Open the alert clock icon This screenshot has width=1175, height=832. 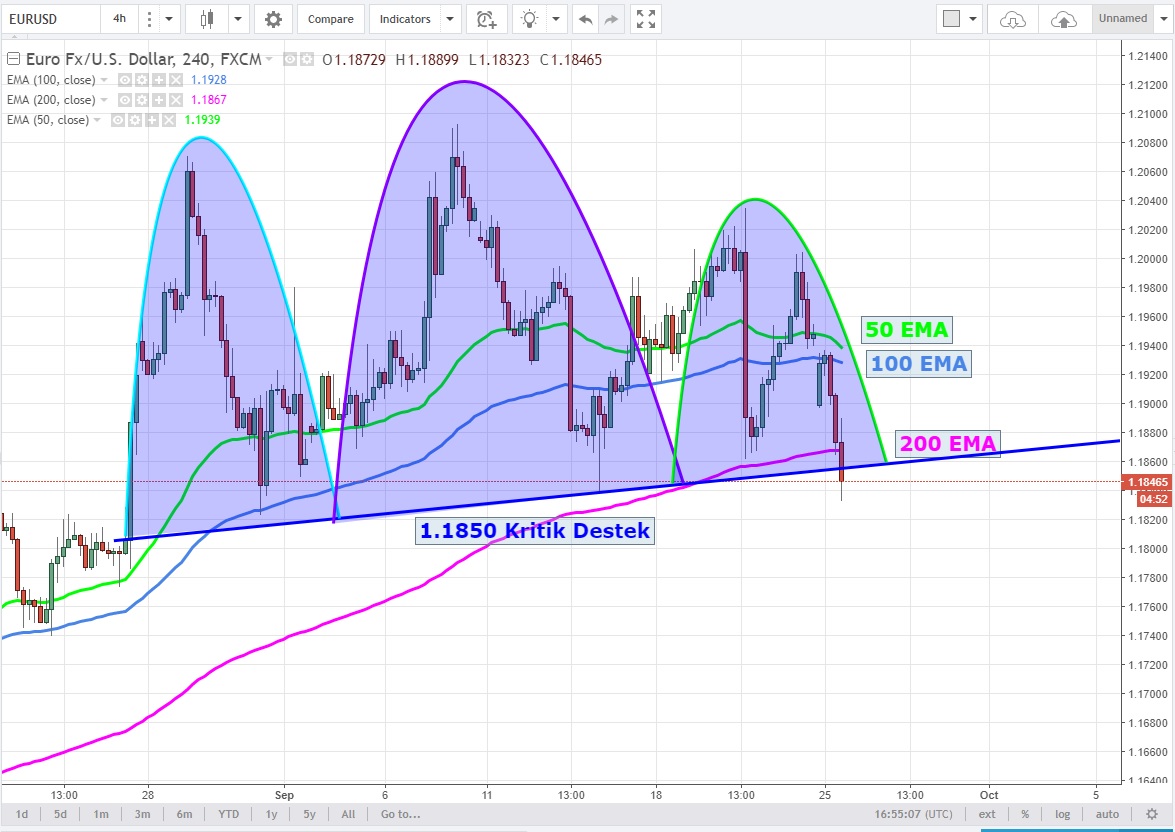click(486, 19)
